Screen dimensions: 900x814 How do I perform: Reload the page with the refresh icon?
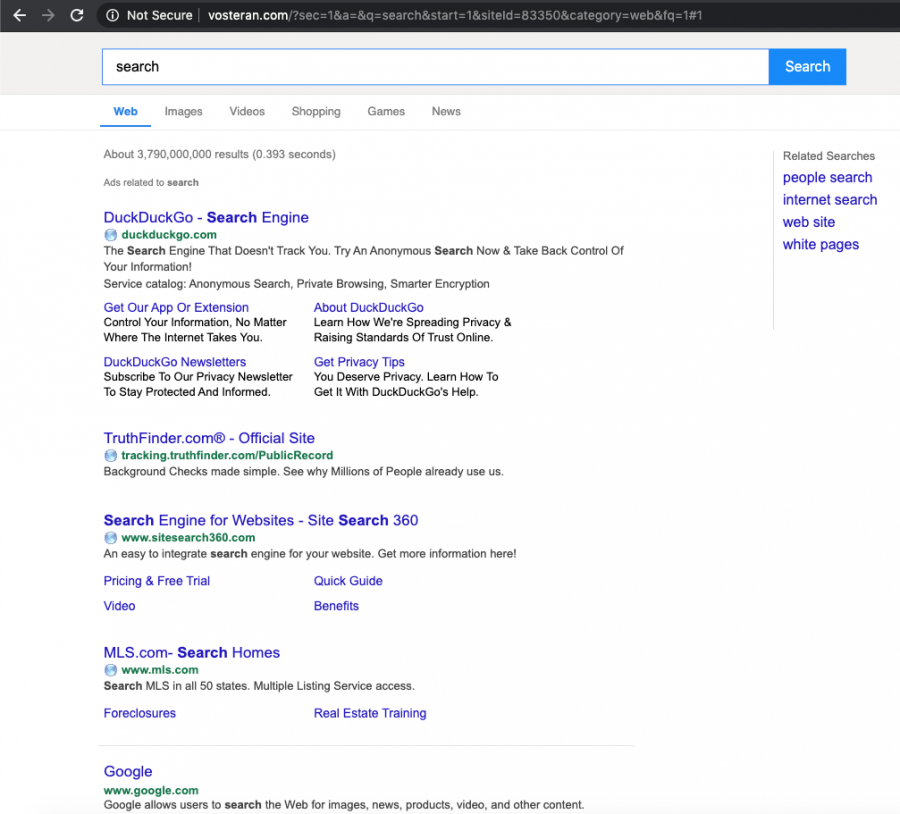tap(77, 15)
